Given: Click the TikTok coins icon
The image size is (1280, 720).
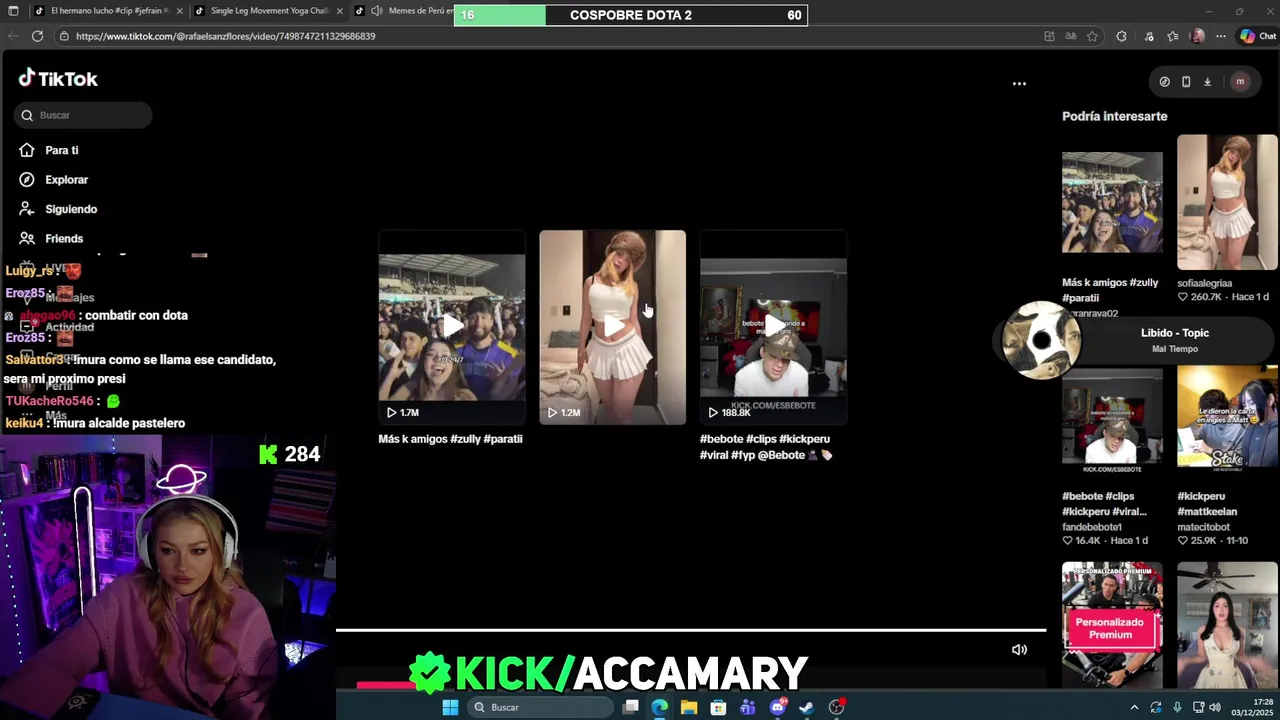Looking at the screenshot, I should [x=1164, y=82].
